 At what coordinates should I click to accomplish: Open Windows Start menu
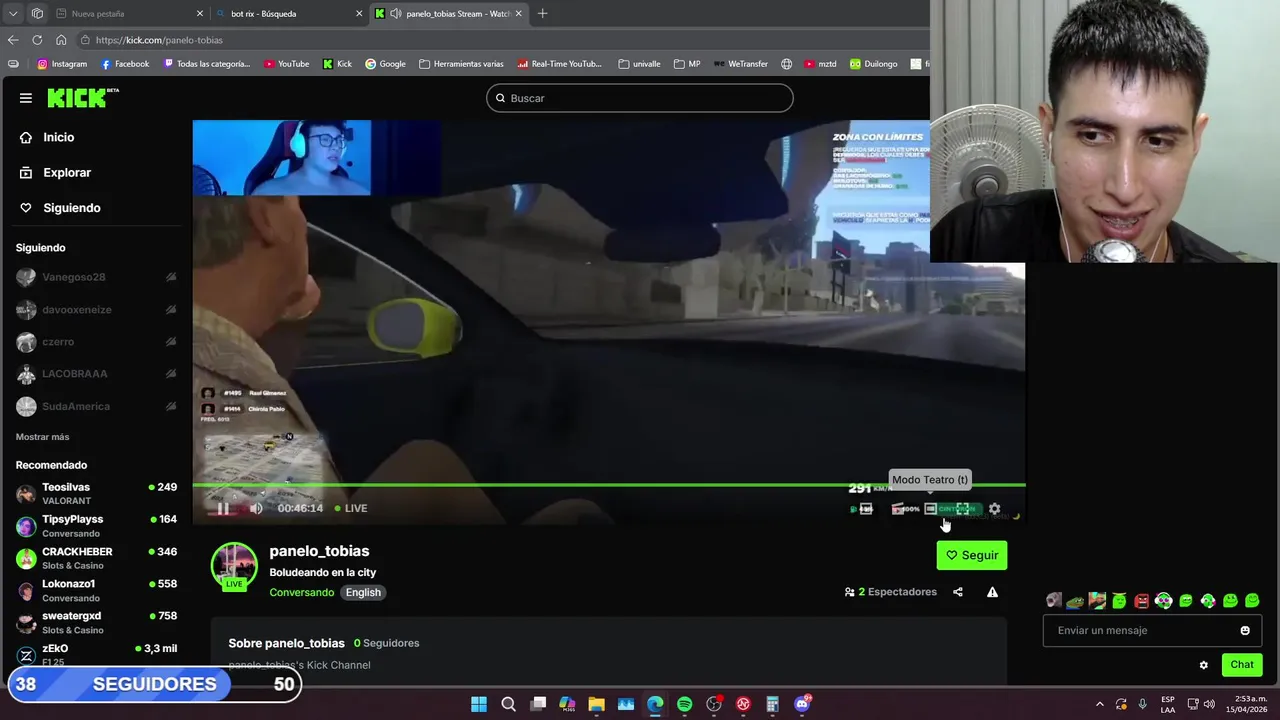pyautogui.click(x=479, y=704)
